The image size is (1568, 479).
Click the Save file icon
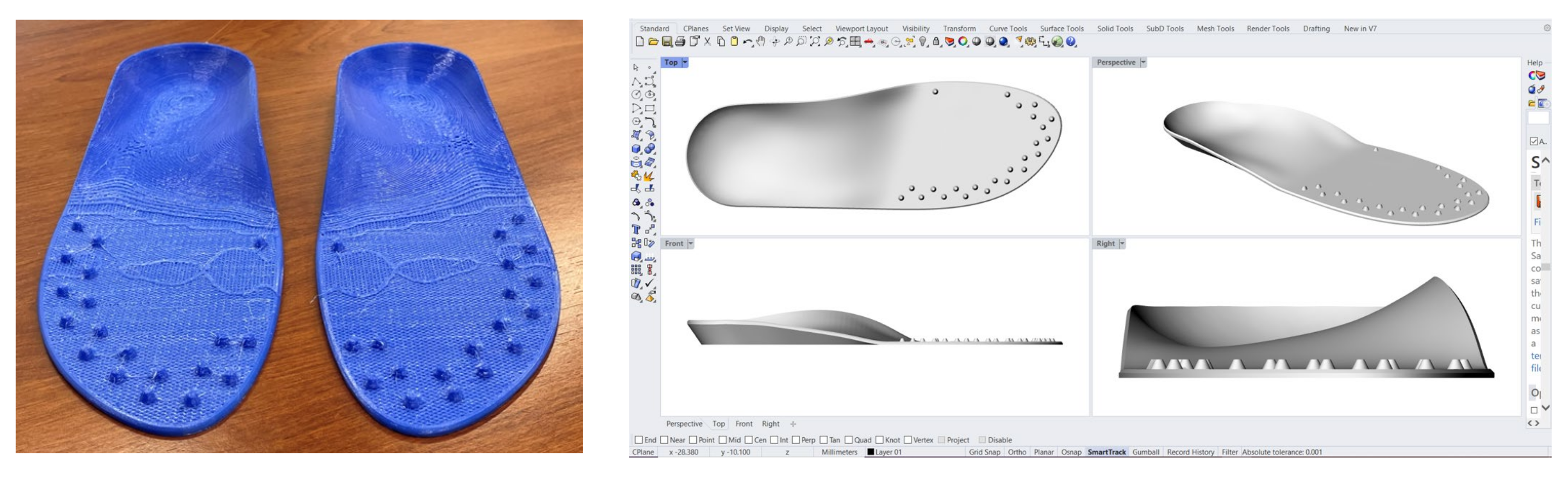click(x=666, y=42)
